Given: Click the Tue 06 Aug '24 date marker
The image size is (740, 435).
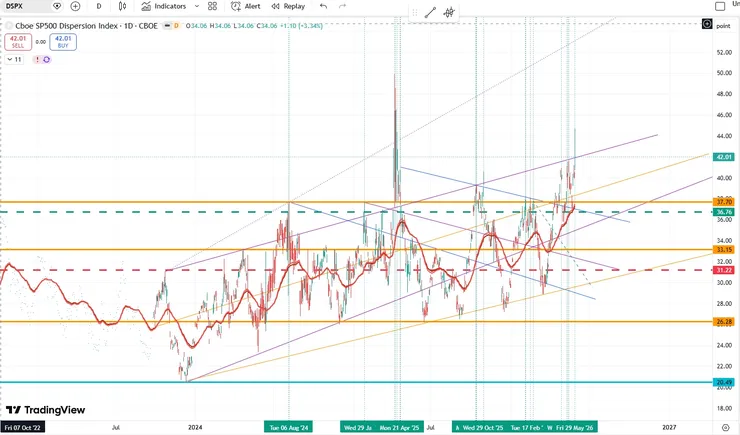Looking at the screenshot, I should 288,427.
